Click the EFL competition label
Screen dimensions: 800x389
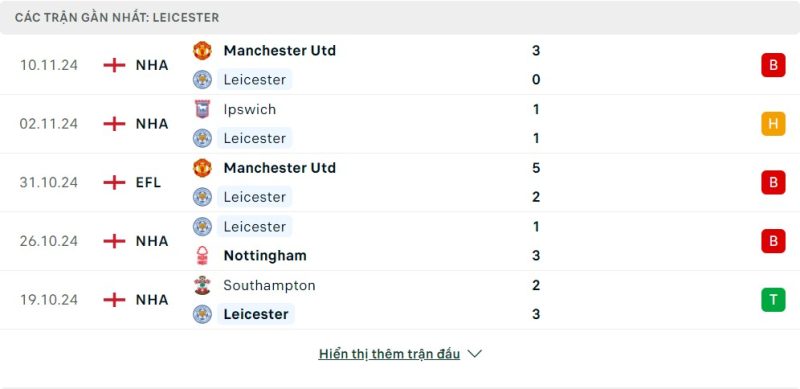148,182
